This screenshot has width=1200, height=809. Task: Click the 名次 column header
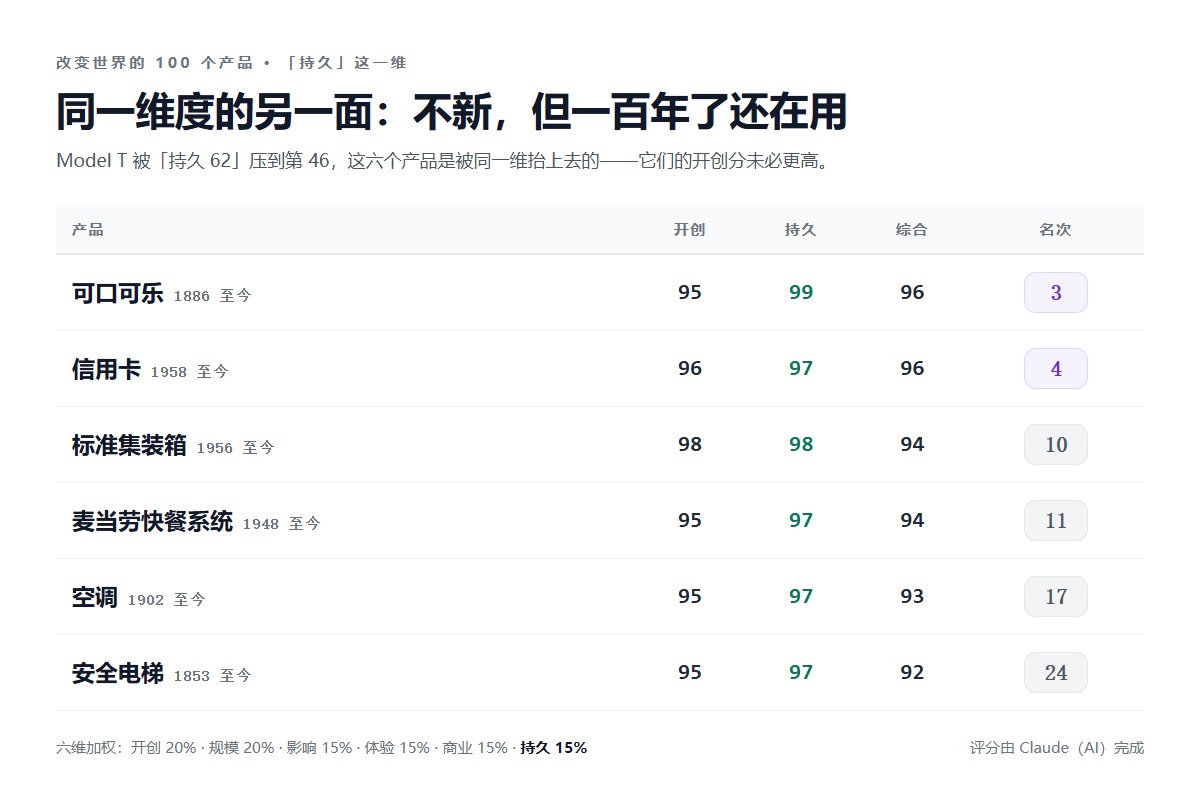1055,230
